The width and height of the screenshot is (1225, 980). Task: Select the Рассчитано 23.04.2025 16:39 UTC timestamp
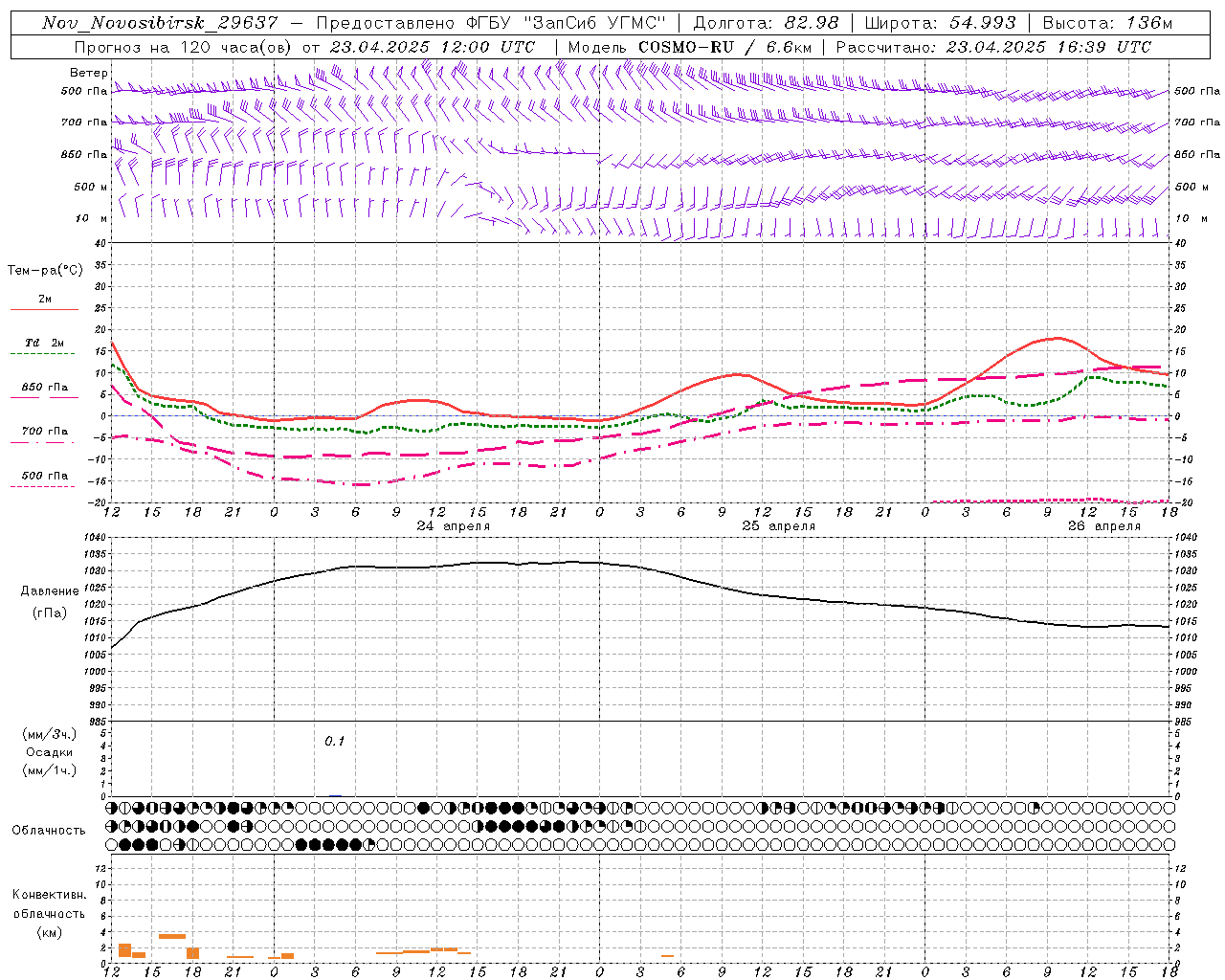[x=993, y=46]
